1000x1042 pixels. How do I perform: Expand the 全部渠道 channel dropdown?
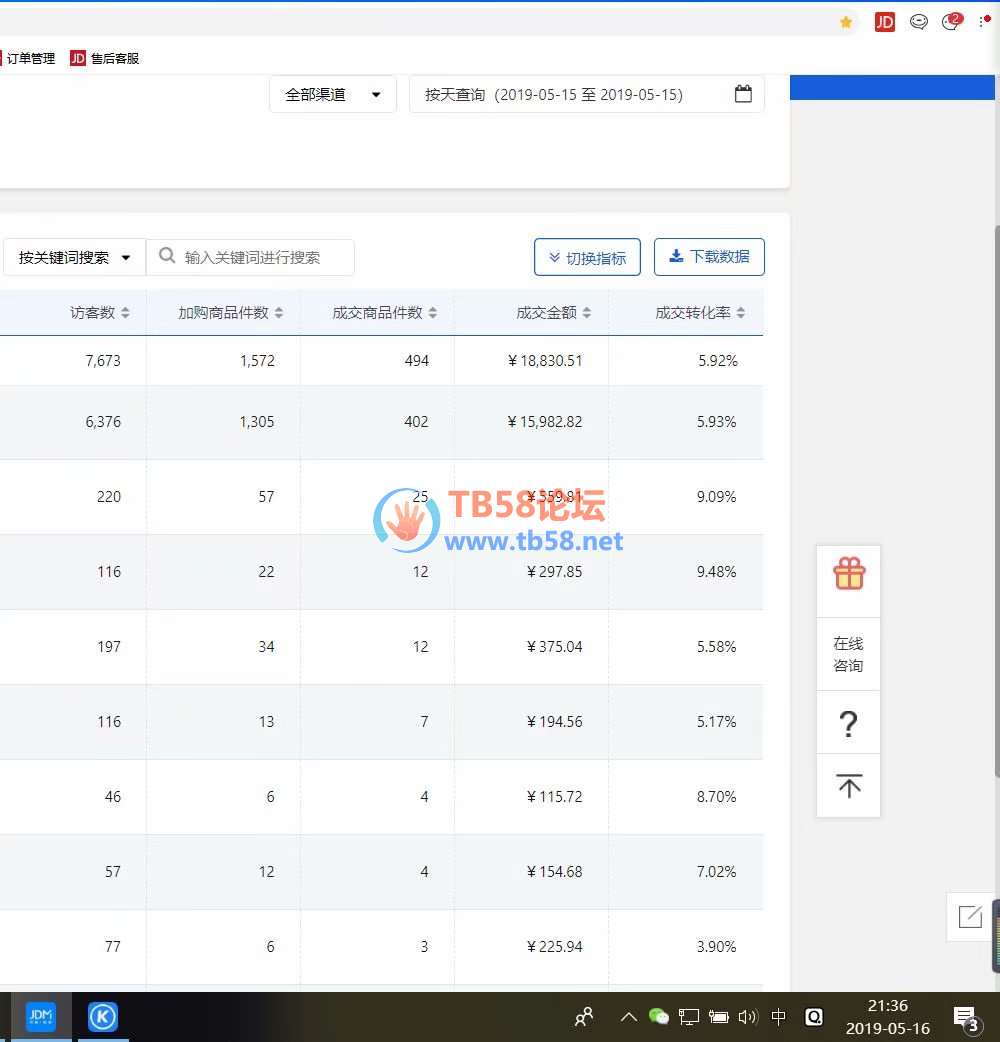coord(333,95)
